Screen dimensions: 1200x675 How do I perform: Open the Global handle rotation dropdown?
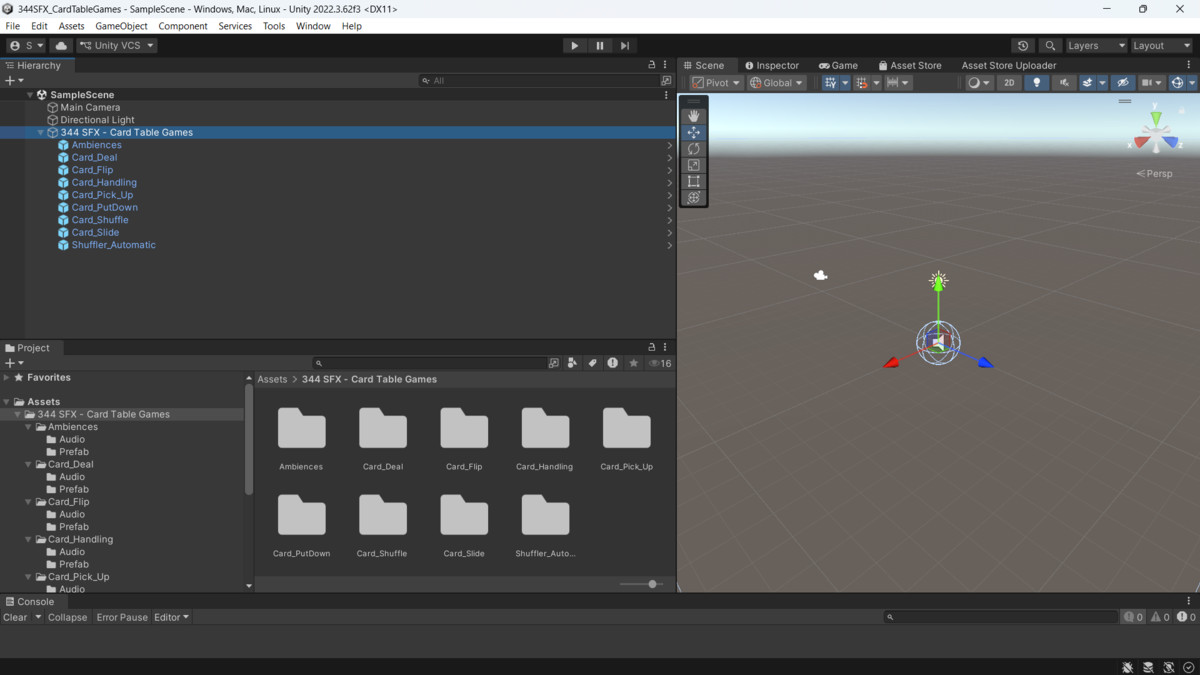tap(776, 83)
